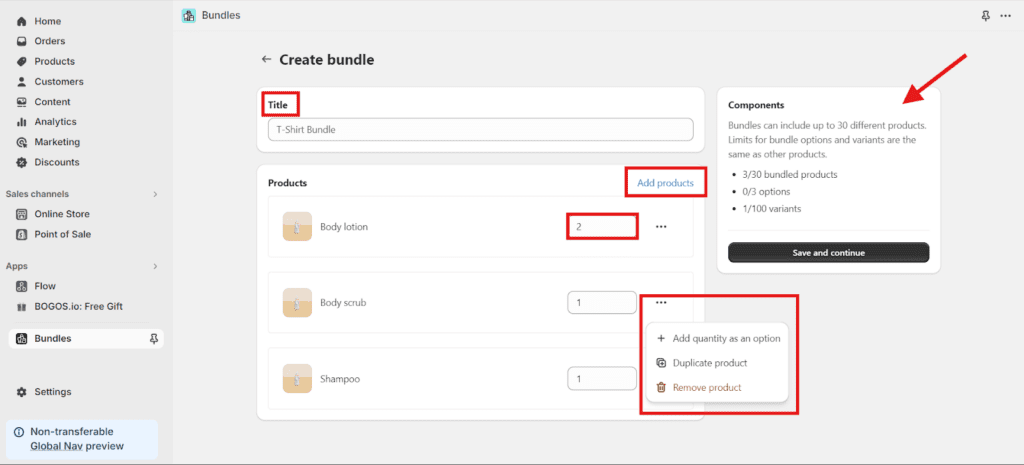Open the Flow app

point(45,286)
